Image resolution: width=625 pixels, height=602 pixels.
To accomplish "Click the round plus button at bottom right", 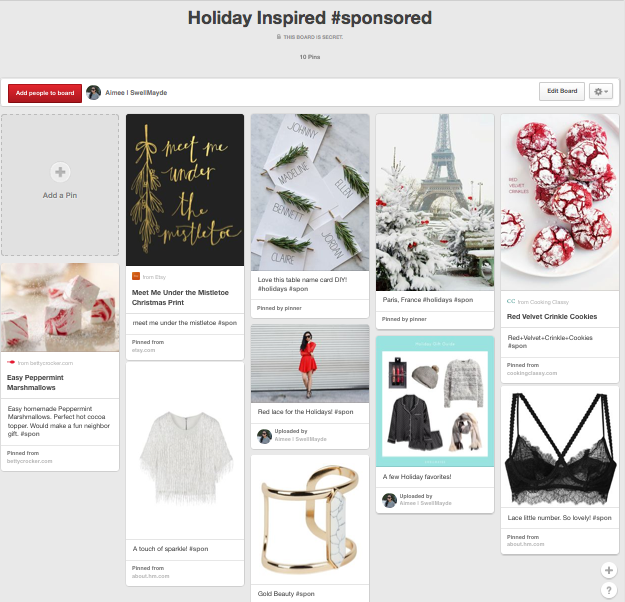I will (608, 570).
